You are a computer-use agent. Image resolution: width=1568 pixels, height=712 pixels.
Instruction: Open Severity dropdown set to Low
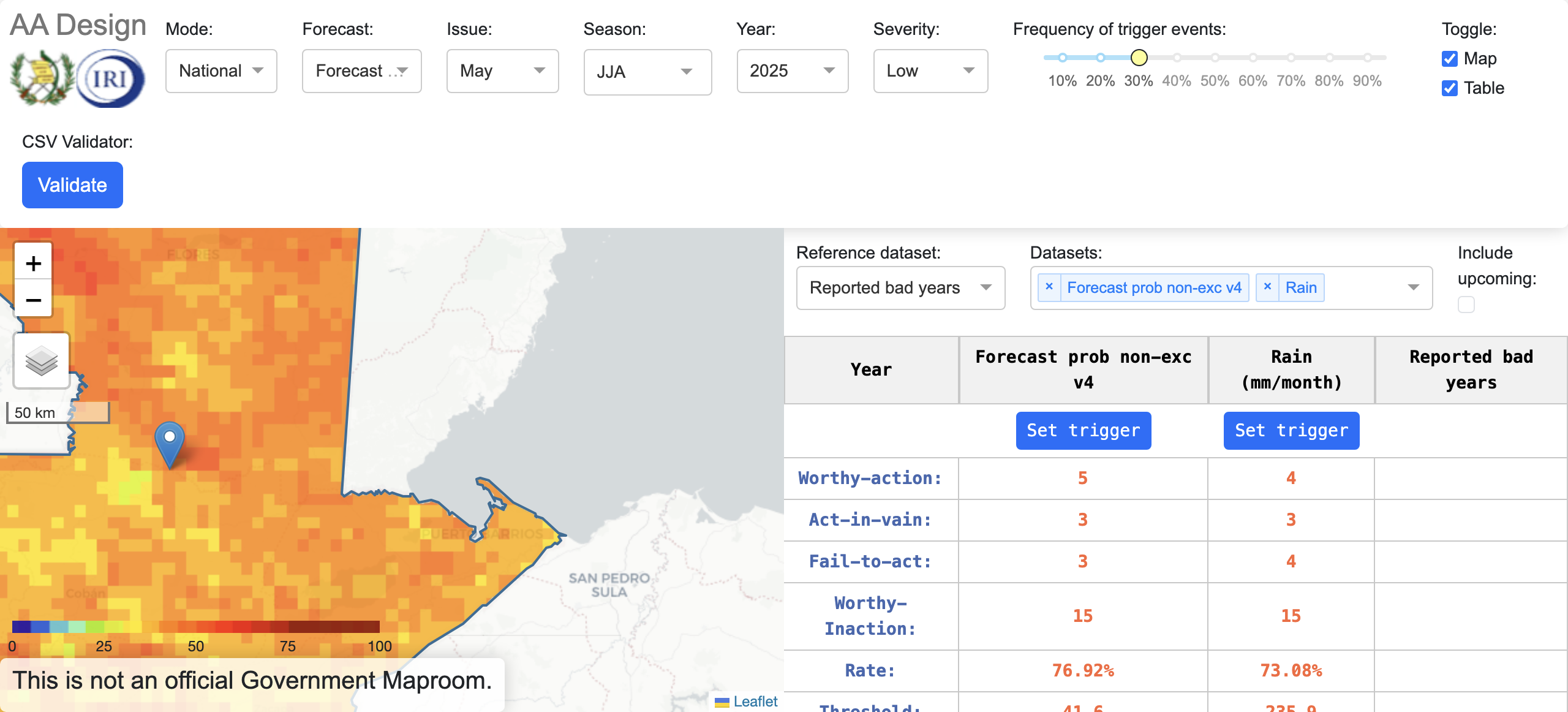click(x=930, y=71)
